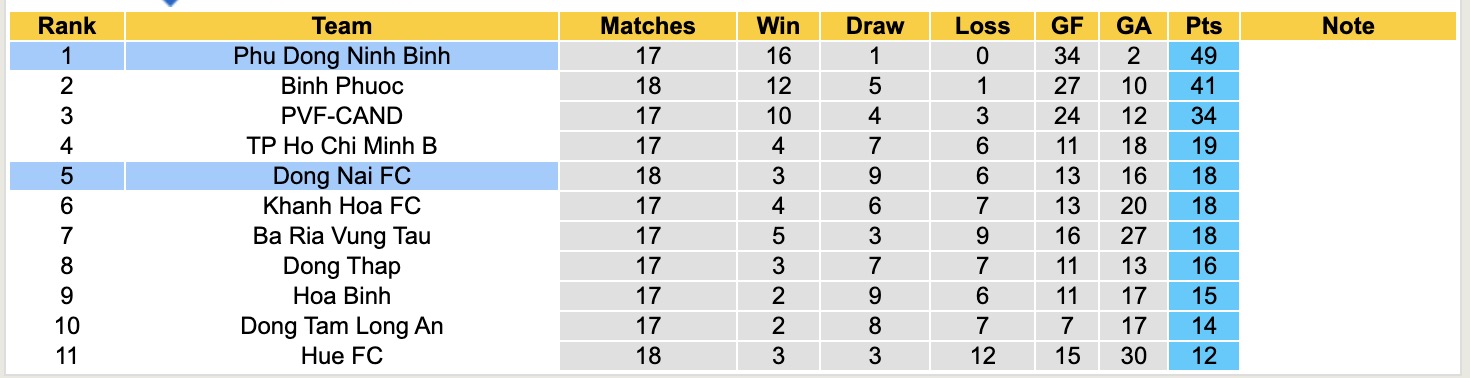Viewport: 1470px width, 378px height.
Task: Select Hoa Binh team name
Action: pos(342,296)
